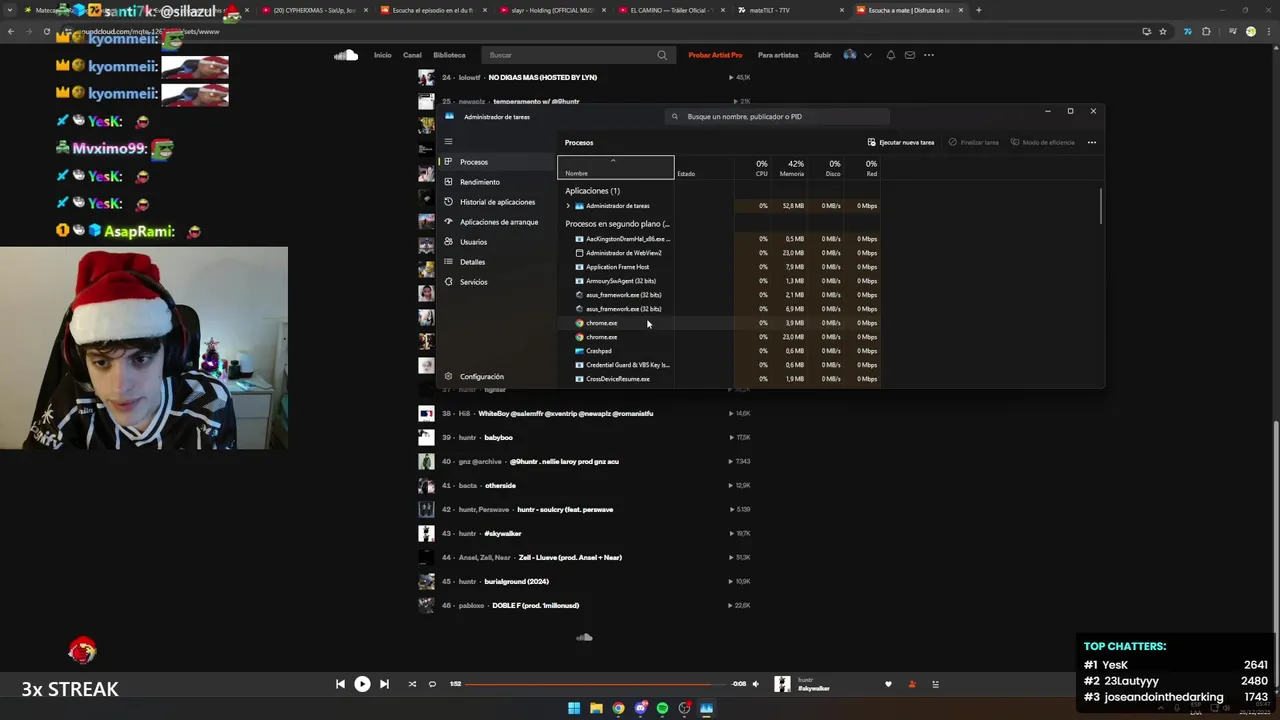This screenshot has height=720, width=1280.
Task: Click the SoundCloud play button
Action: (x=362, y=684)
